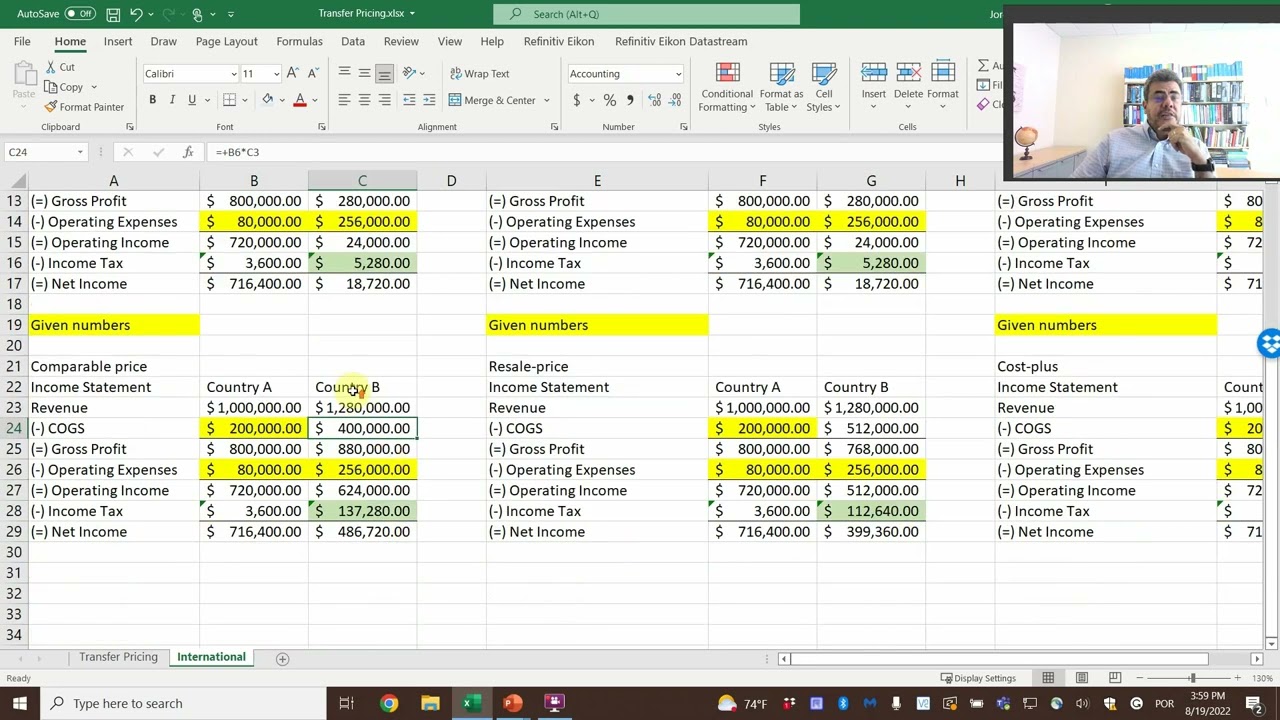Click the Increase Decimal icon
Viewport: 1280px width, 720px height.
654,100
